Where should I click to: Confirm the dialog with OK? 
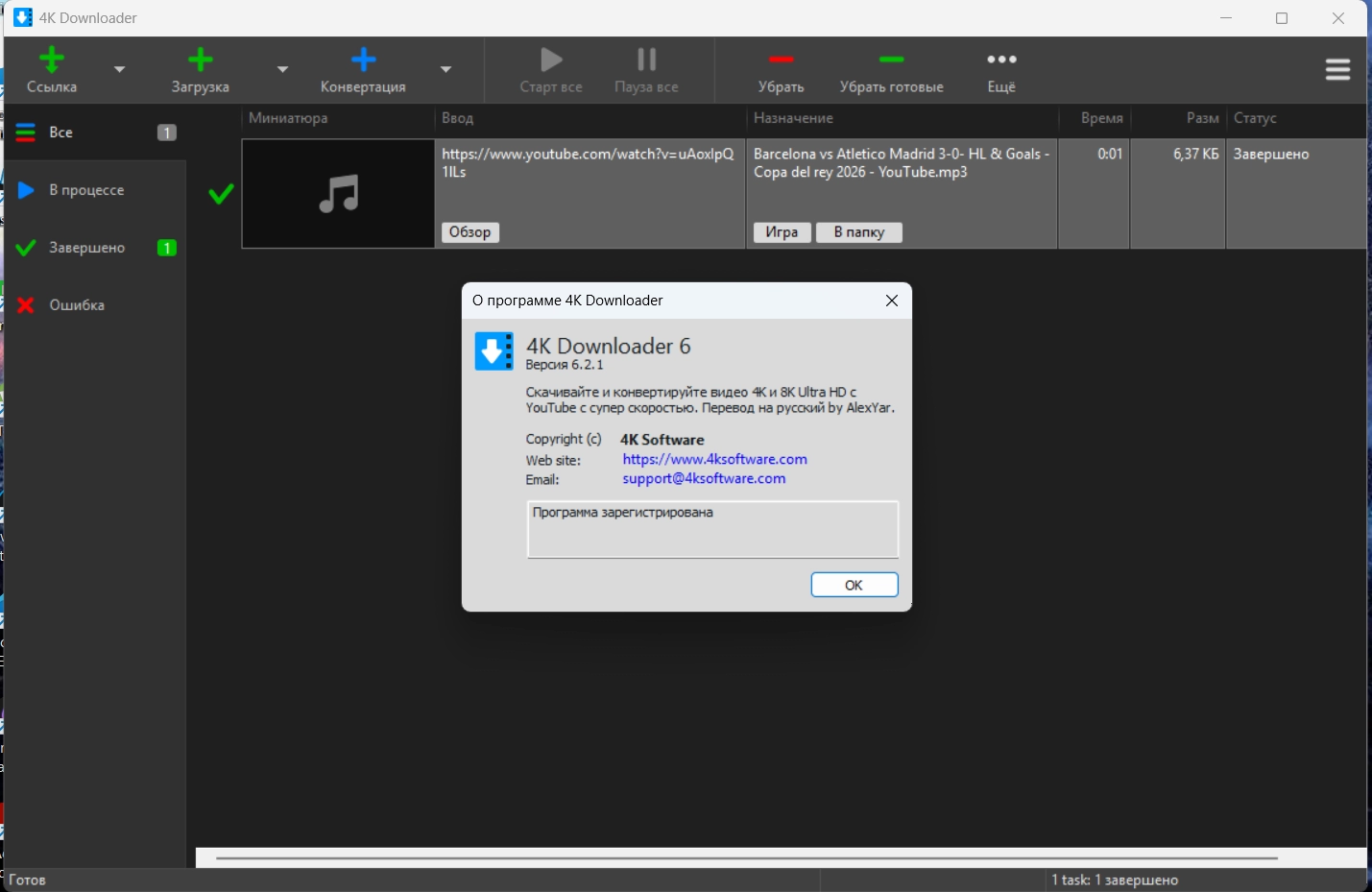click(x=854, y=585)
